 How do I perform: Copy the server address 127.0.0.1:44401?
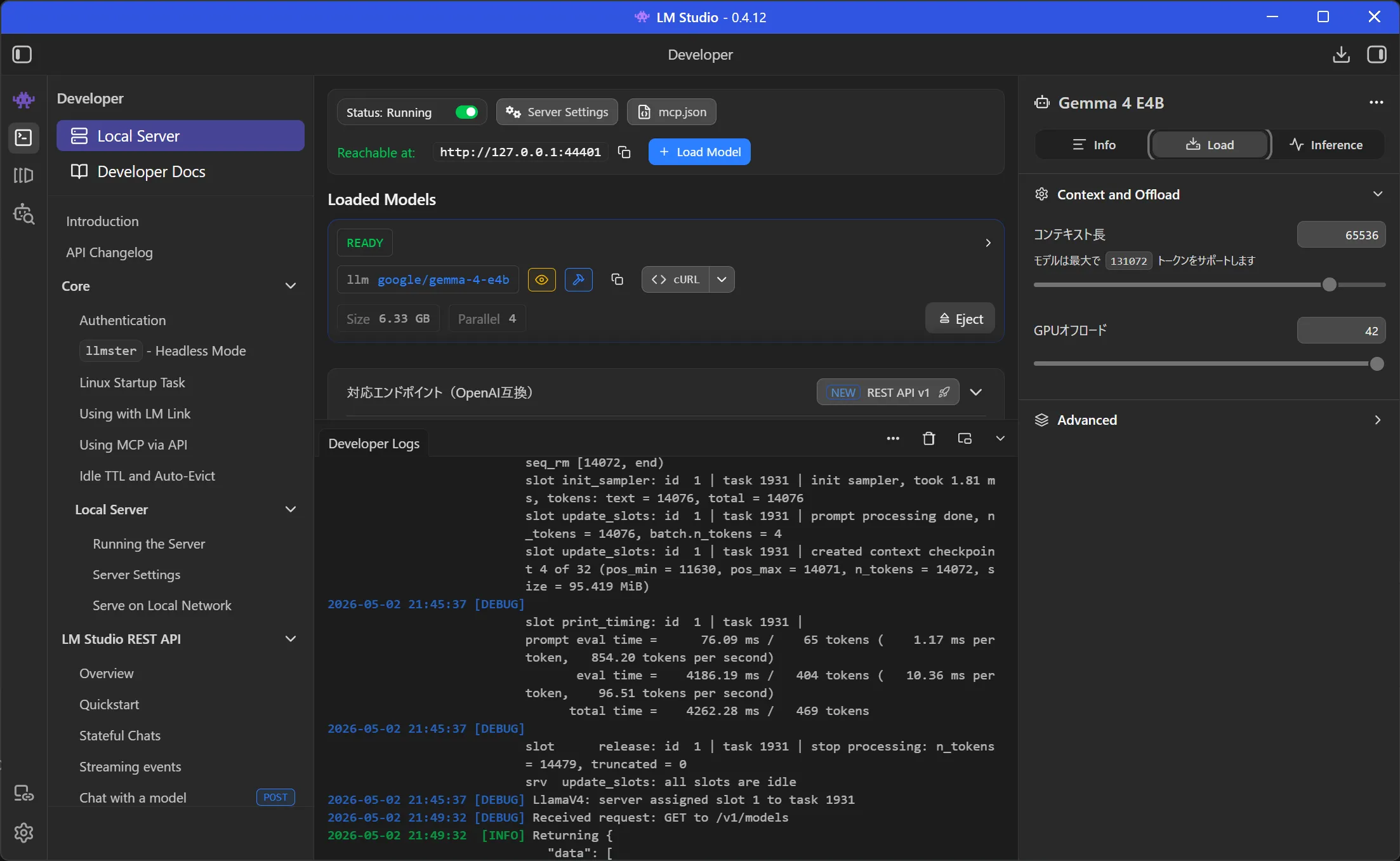click(624, 152)
